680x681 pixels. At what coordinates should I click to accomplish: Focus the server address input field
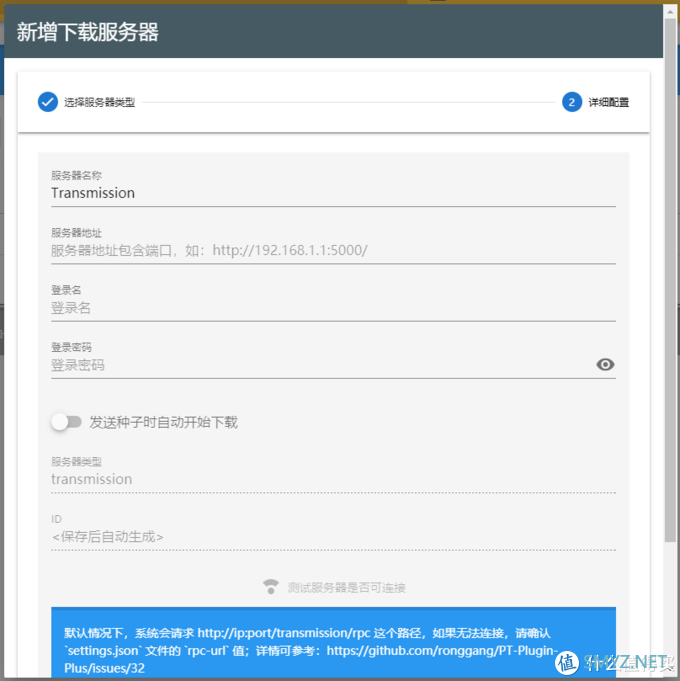pyautogui.click(x=333, y=251)
